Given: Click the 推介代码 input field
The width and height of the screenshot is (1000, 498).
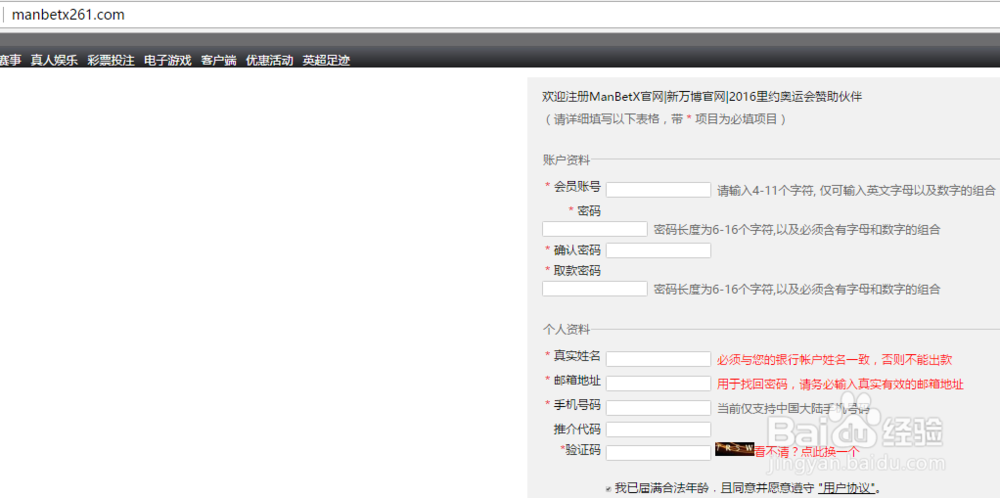Looking at the screenshot, I should (x=658, y=429).
